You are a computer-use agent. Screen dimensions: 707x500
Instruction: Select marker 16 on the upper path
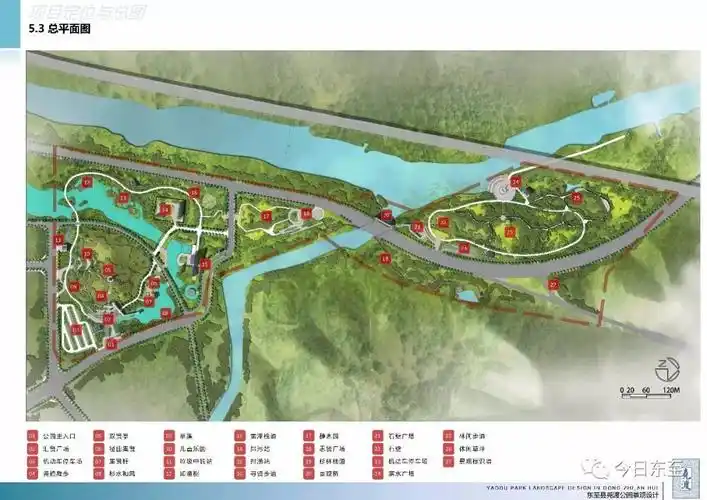coord(194,191)
